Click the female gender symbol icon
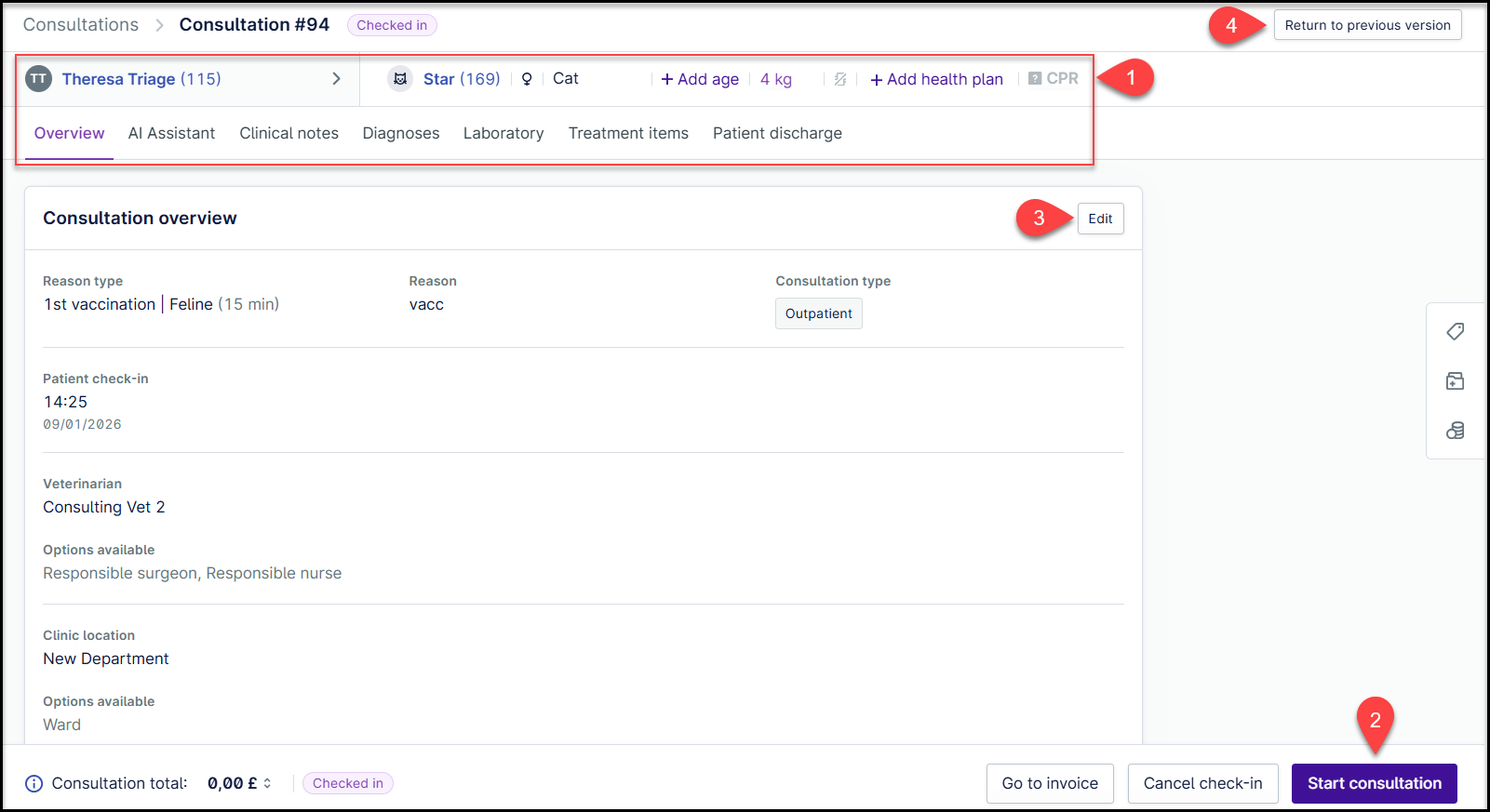1490x812 pixels. point(527,79)
